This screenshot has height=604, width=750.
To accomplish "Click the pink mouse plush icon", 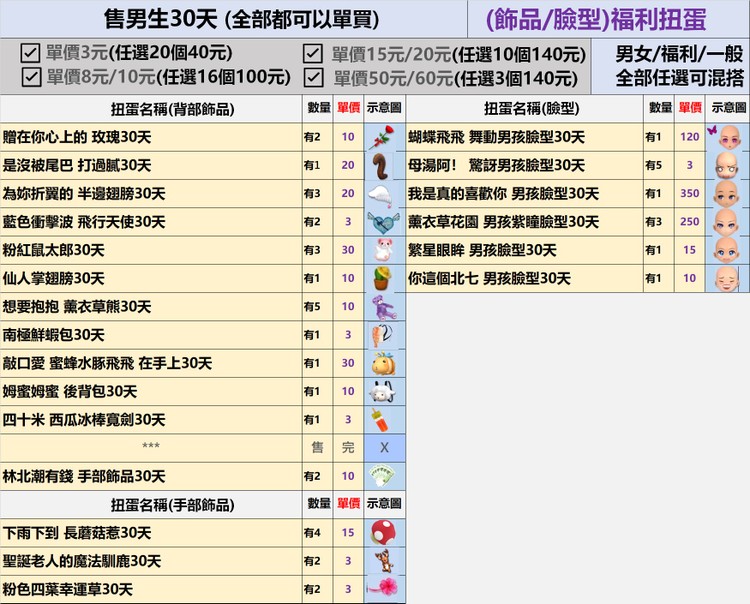I will [384, 250].
